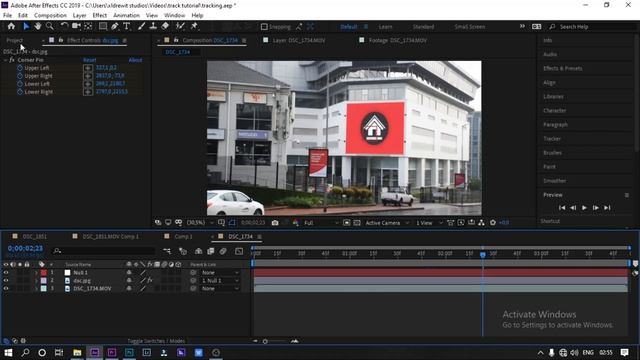Toggle Corner Pin fx effect switch

(x=12, y=60)
